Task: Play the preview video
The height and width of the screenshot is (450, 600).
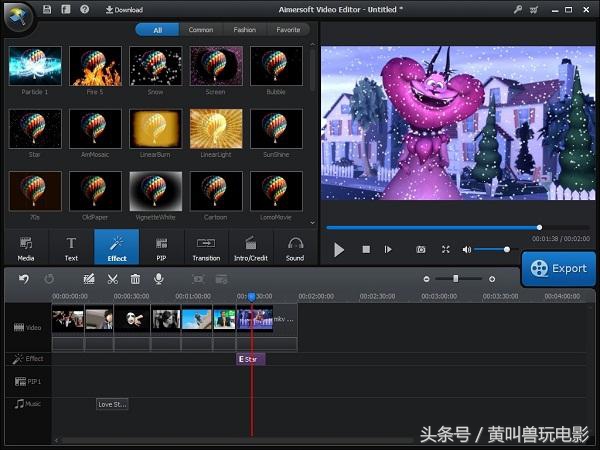Action: click(339, 249)
